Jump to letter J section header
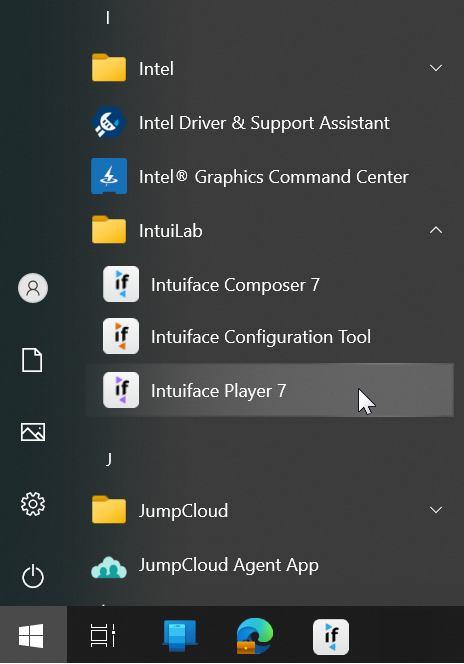 (x=109, y=459)
